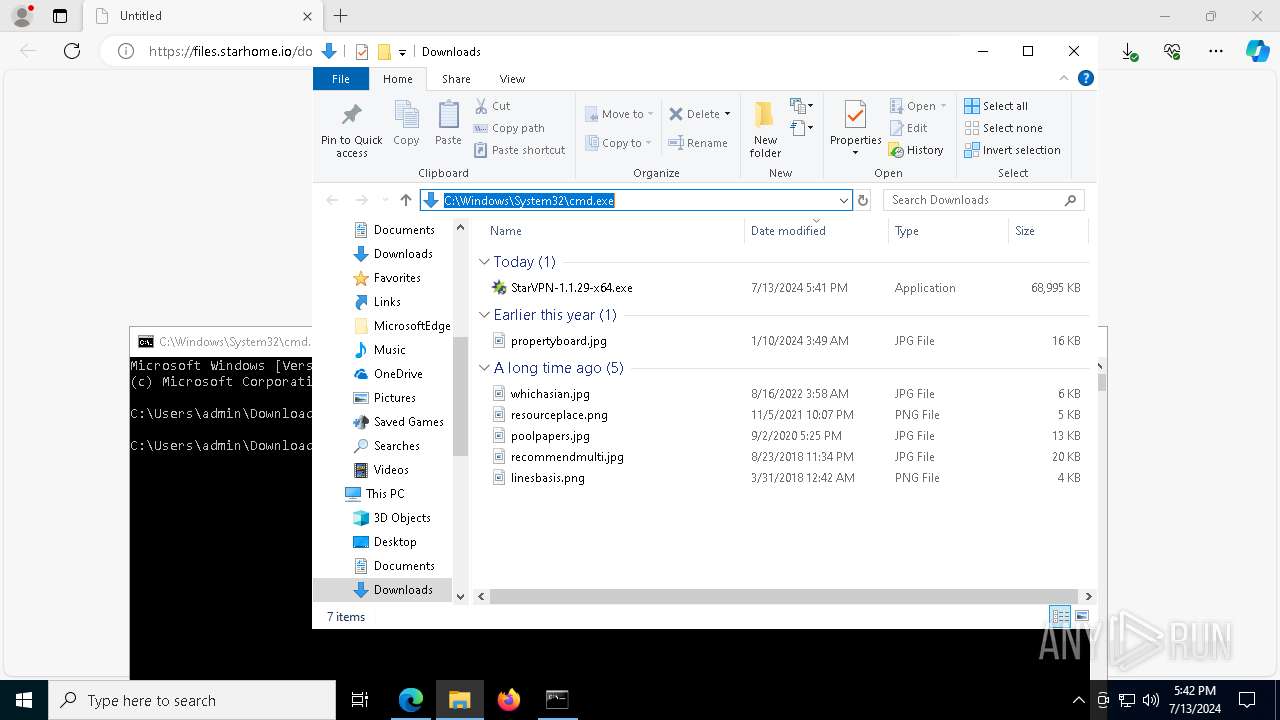This screenshot has height=720, width=1280.
Task: Open the Delete dropdown arrow
Action: pos(727,114)
